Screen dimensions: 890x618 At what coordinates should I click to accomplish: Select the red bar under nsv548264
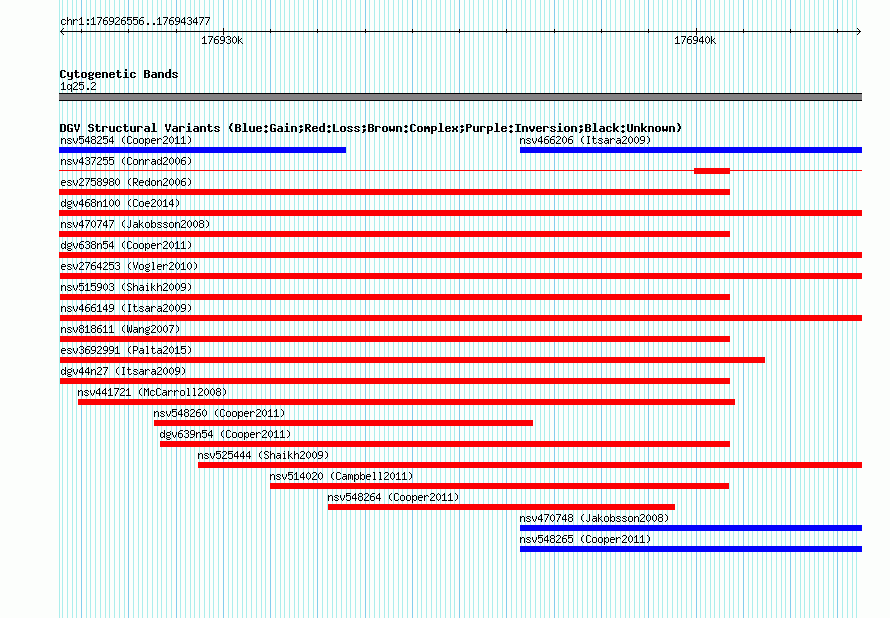pyautogui.click(x=501, y=507)
